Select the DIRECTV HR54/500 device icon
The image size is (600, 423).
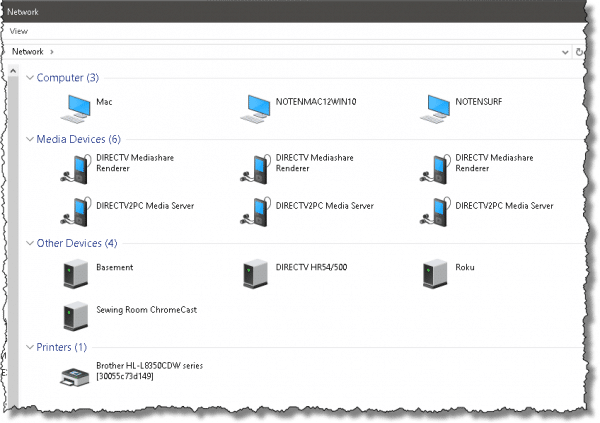point(255,273)
